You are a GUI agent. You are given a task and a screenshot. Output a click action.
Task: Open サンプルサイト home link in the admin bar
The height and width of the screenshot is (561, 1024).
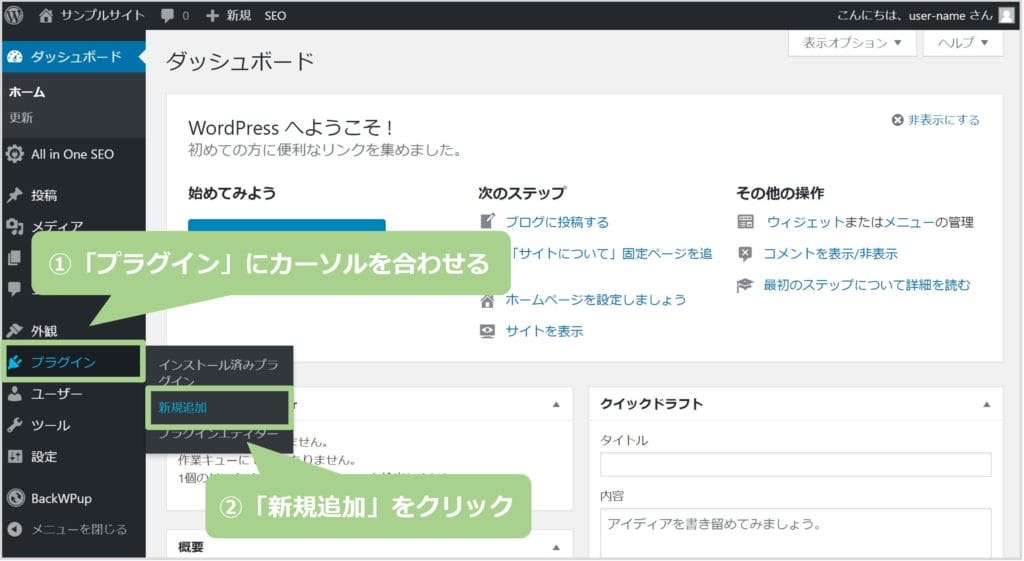[91, 15]
